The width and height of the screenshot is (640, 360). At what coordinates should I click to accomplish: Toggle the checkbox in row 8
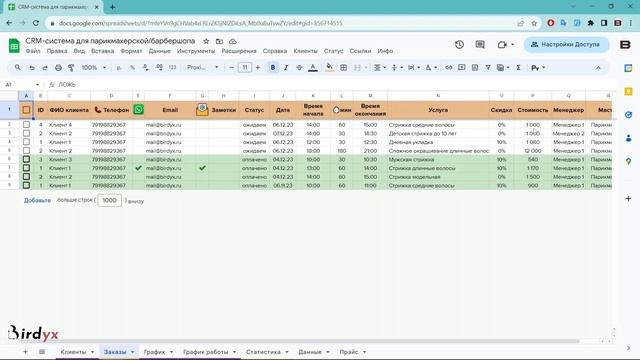[x=26, y=177]
